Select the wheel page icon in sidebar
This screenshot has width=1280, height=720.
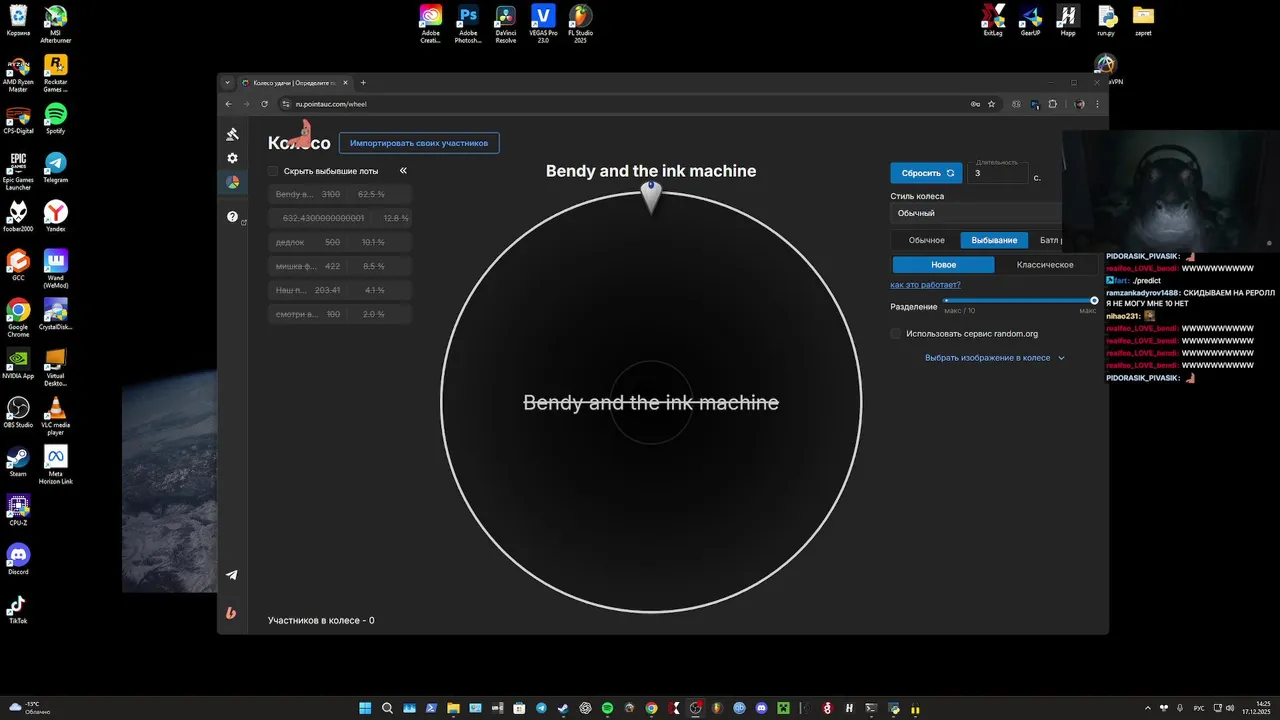pyautogui.click(x=232, y=182)
